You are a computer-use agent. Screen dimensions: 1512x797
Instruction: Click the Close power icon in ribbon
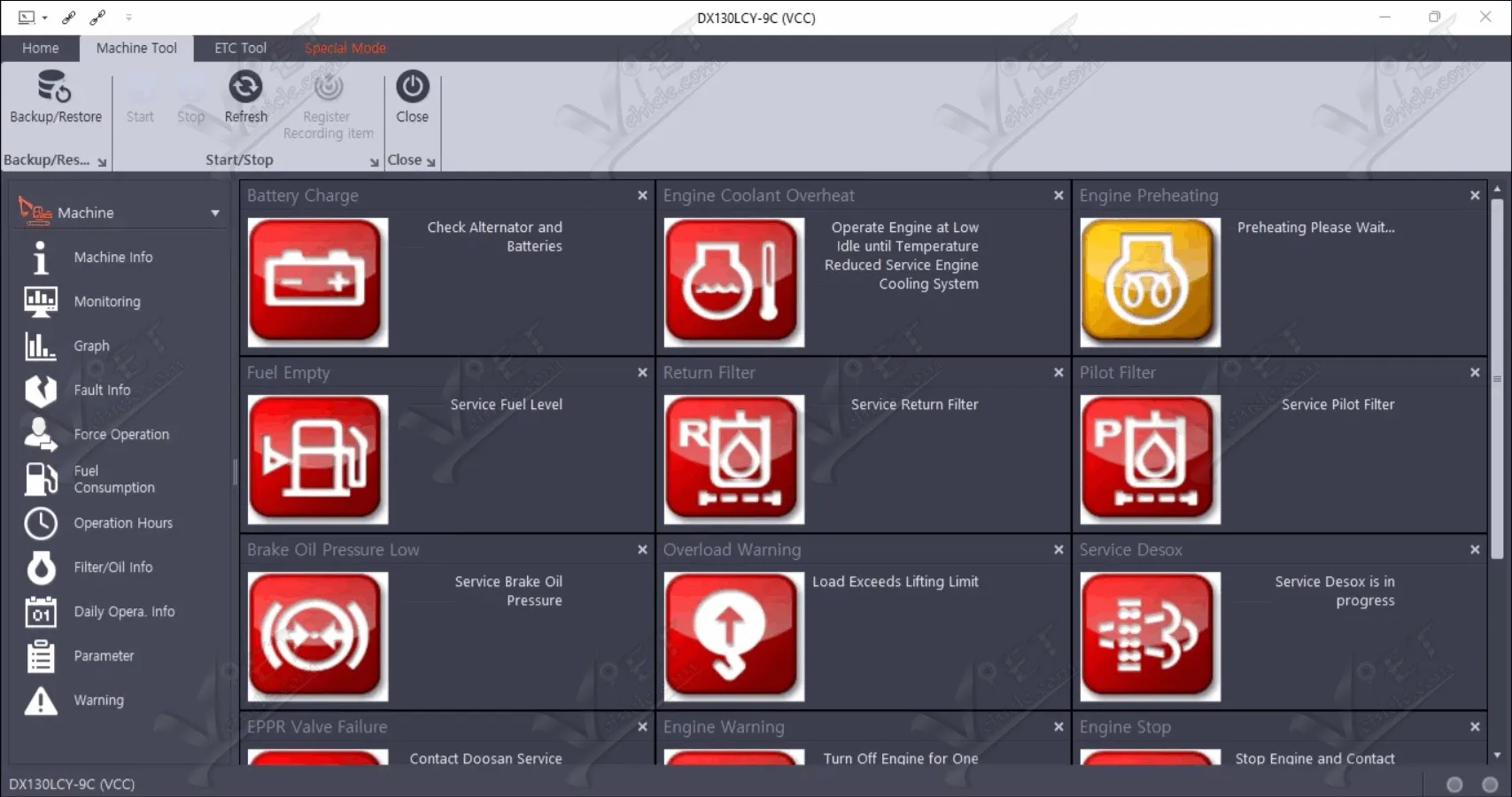pos(413,87)
